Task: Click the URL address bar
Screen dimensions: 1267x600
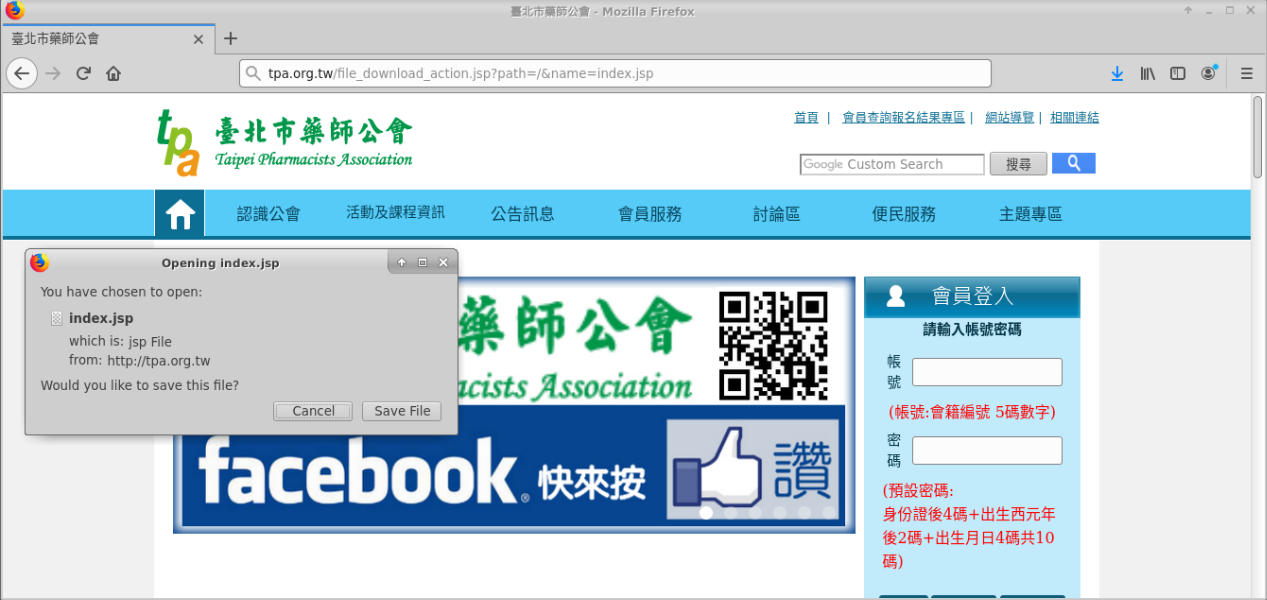Action: click(615, 73)
